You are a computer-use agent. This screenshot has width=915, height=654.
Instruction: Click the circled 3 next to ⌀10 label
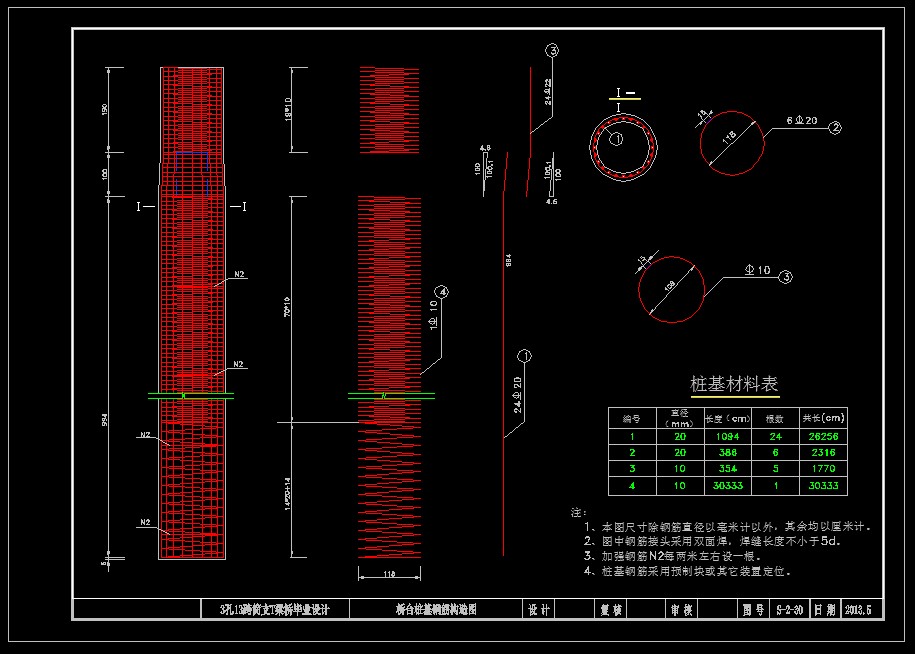786,277
